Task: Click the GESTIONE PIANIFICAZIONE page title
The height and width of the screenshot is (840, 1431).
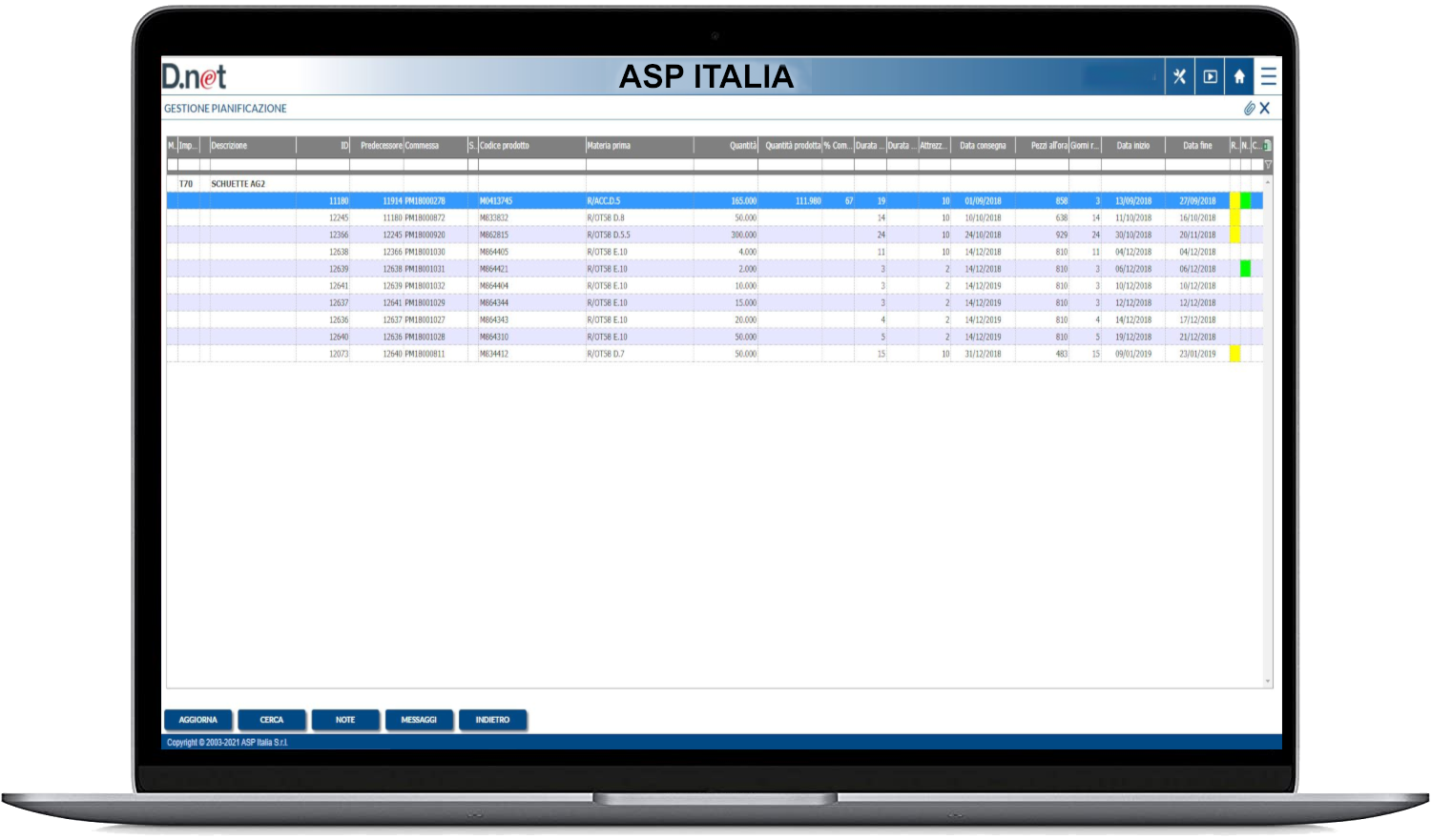Action: pyautogui.click(x=225, y=109)
